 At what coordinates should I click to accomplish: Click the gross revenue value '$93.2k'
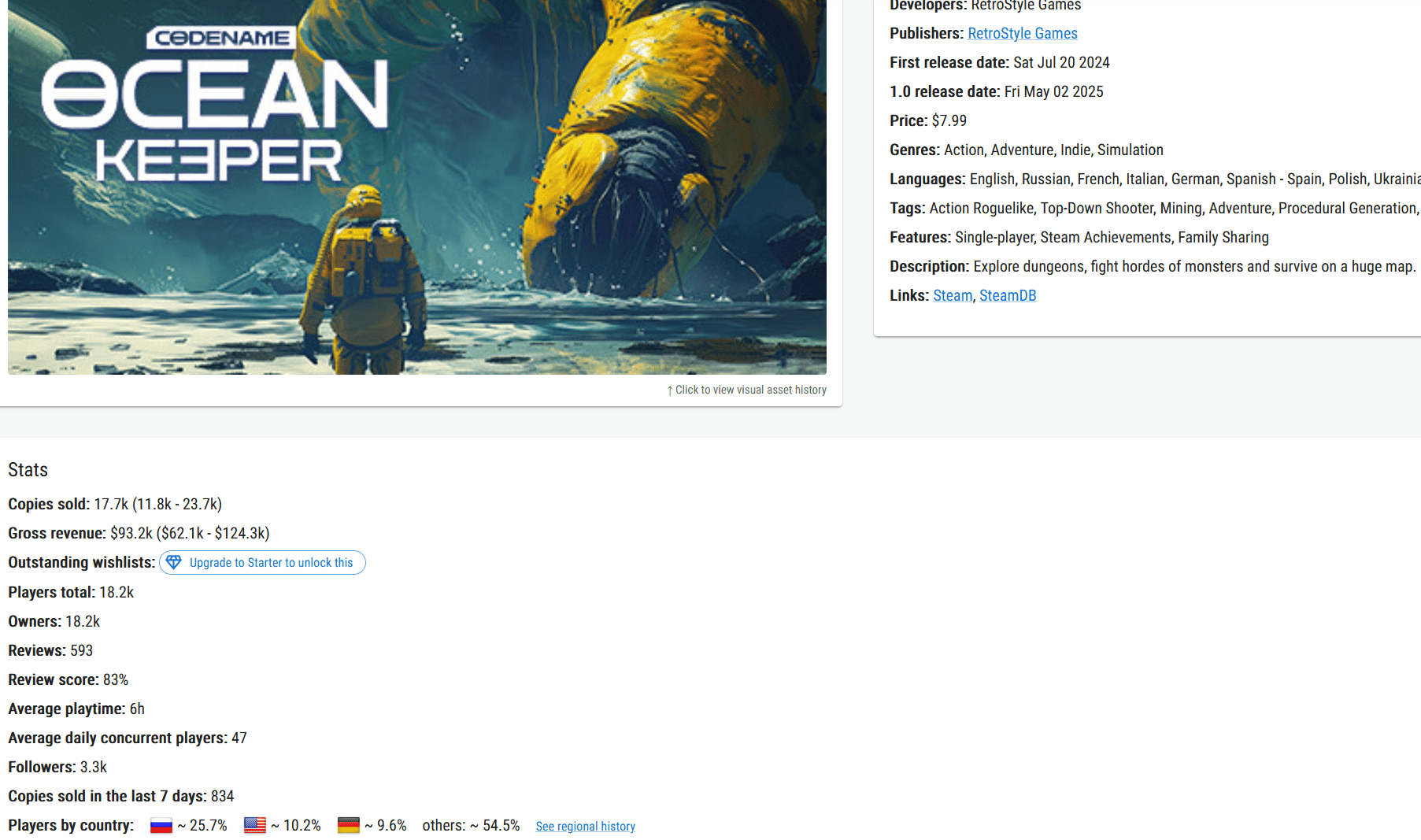131,533
